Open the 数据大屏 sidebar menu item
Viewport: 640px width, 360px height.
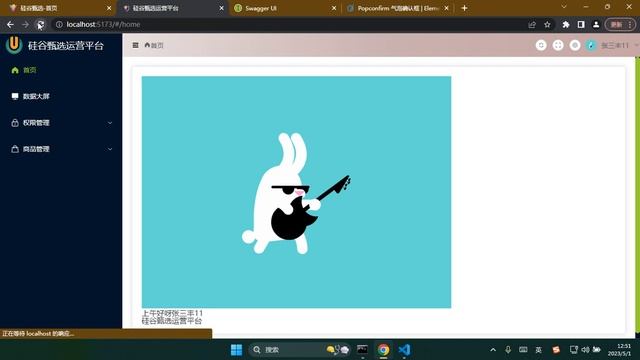pos(61,96)
